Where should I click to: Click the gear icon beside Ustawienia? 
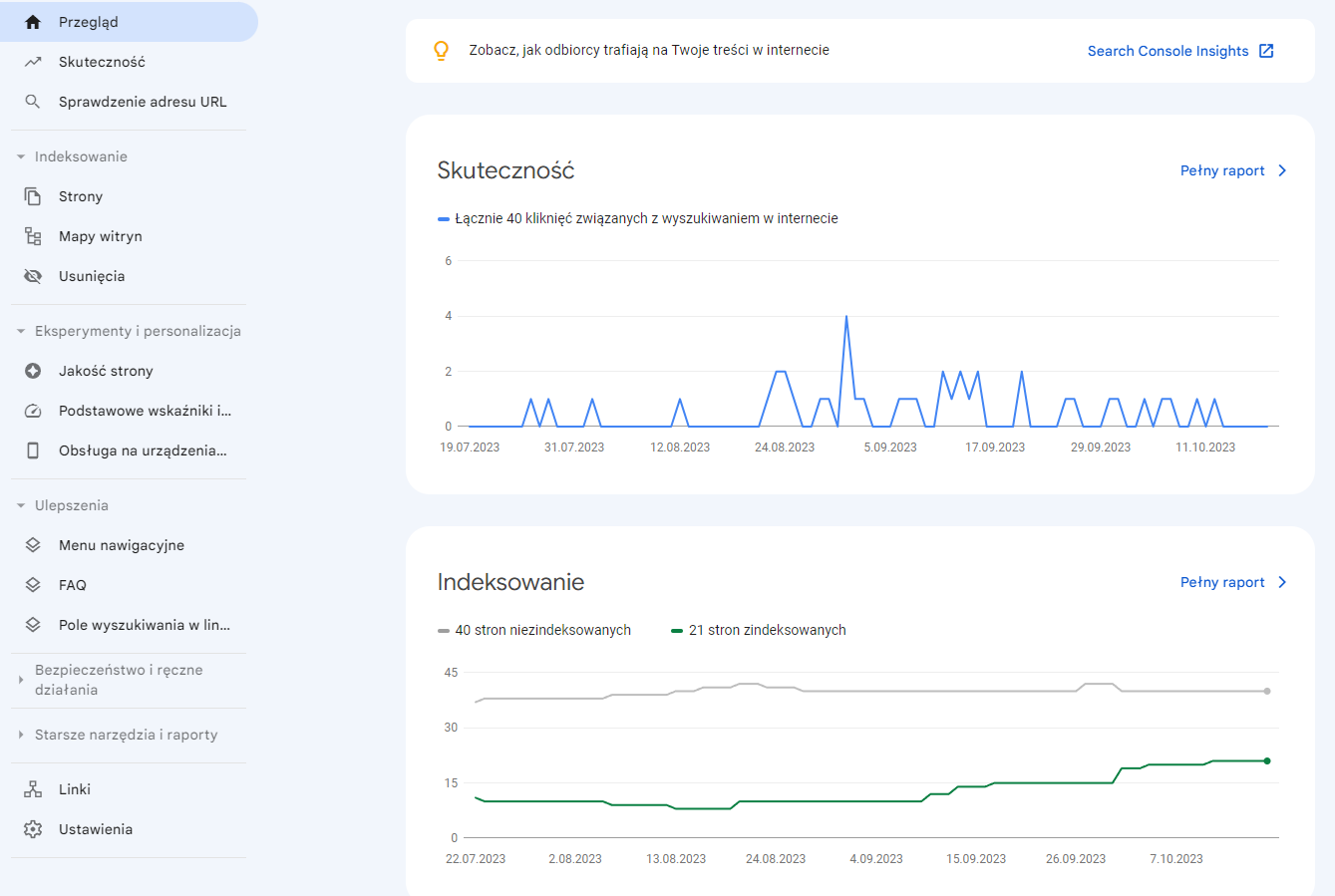[x=33, y=829]
